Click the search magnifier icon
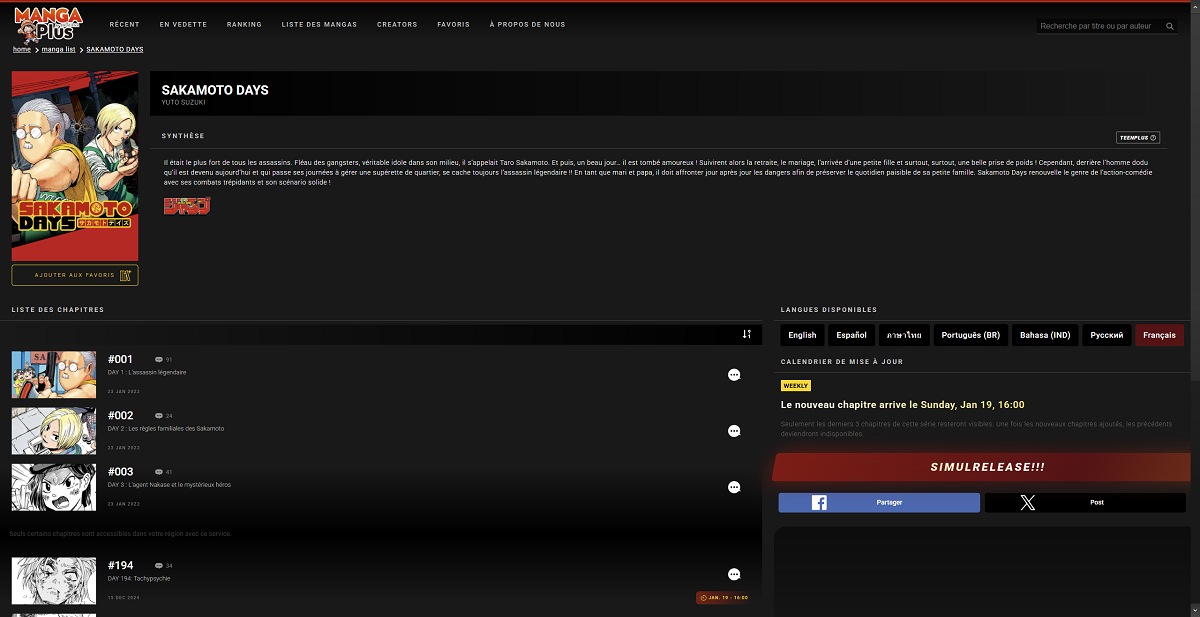 (1170, 26)
